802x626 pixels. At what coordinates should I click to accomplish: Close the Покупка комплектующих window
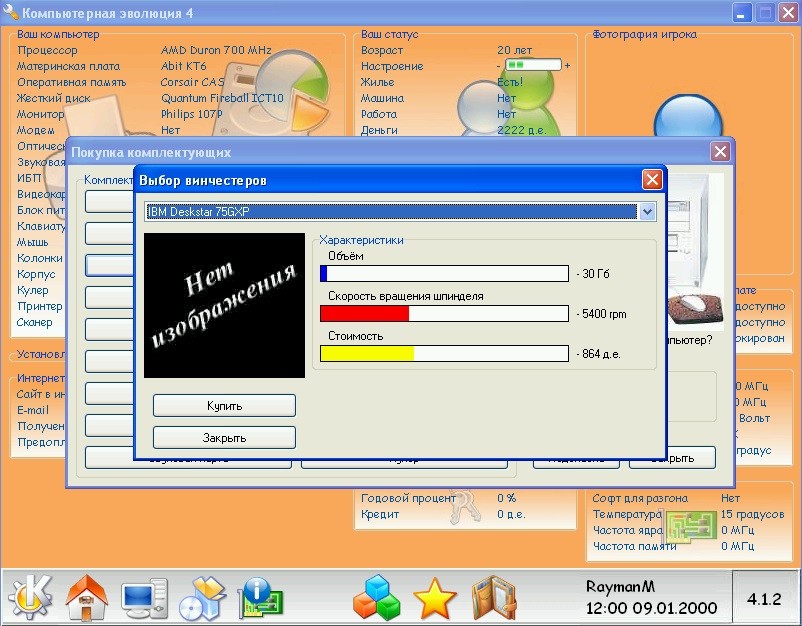click(x=720, y=151)
